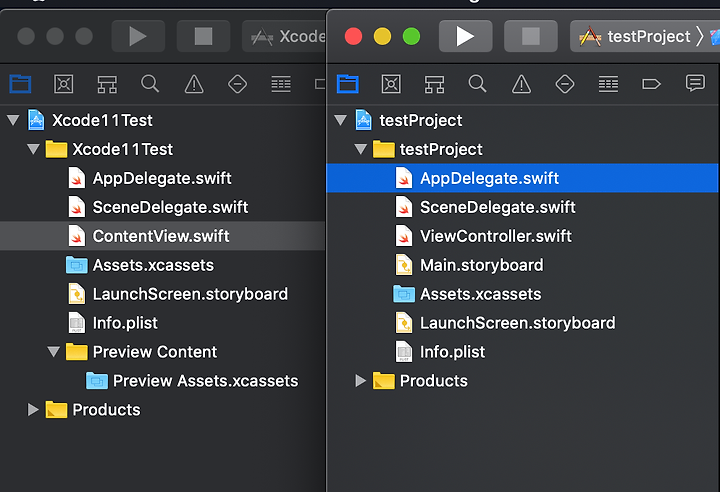
Task: Run testProject with the Play button
Action: tap(465, 36)
